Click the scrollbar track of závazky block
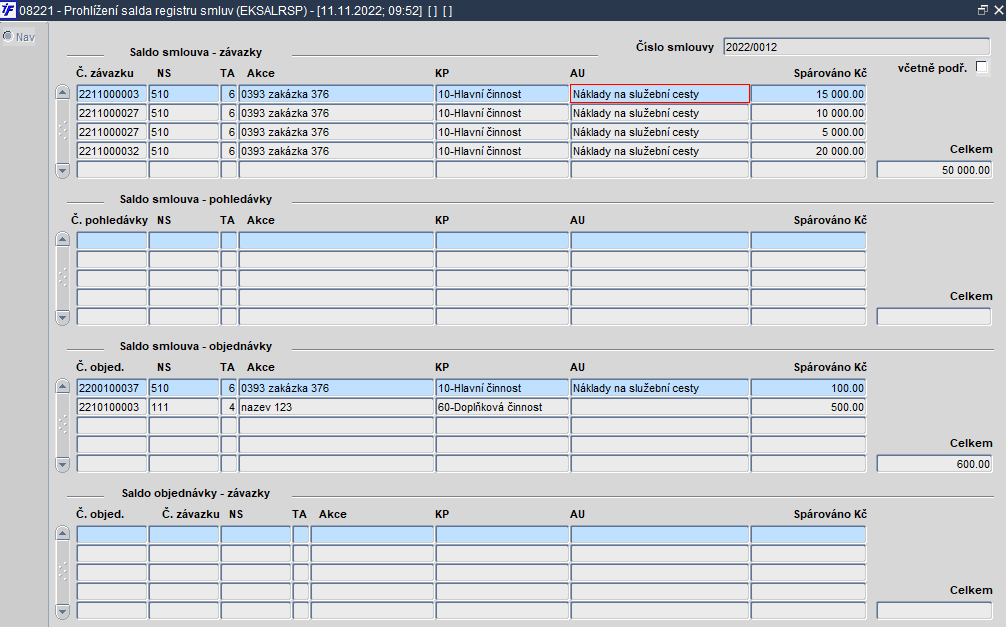This screenshot has width=1006, height=627. [x=62, y=132]
